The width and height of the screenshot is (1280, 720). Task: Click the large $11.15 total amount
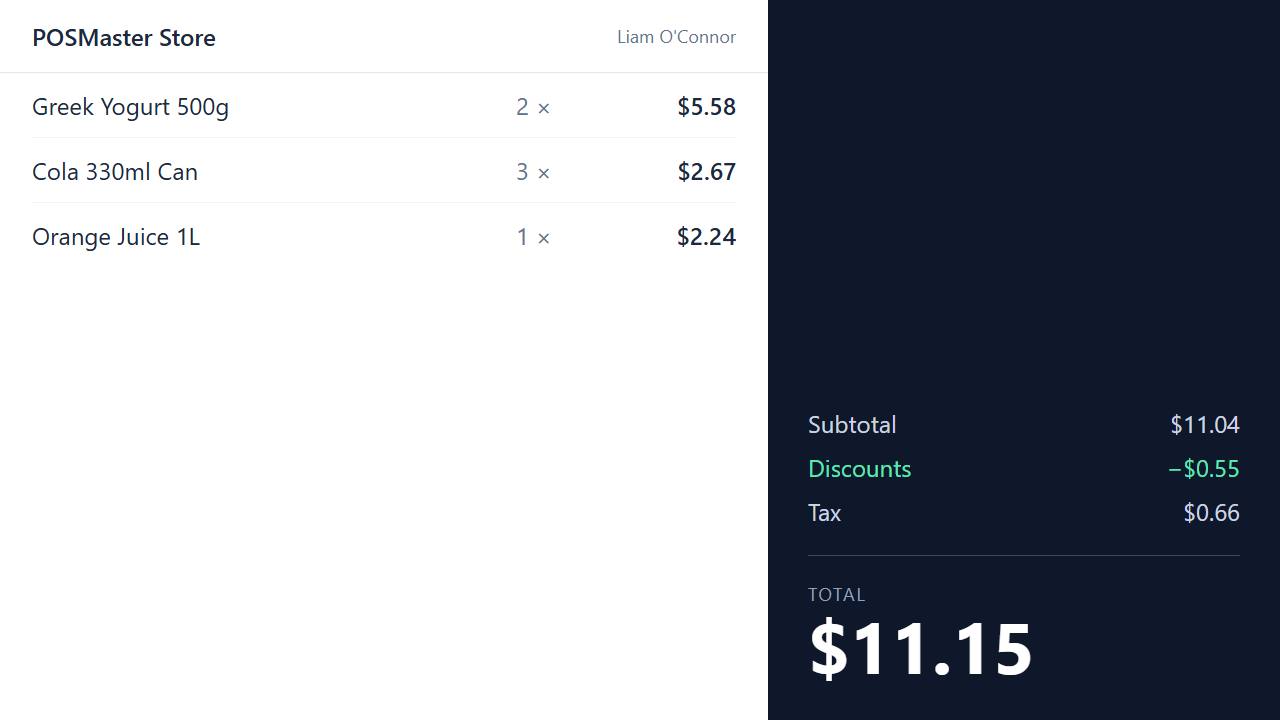pyautogui.click(x=920, y=650)
